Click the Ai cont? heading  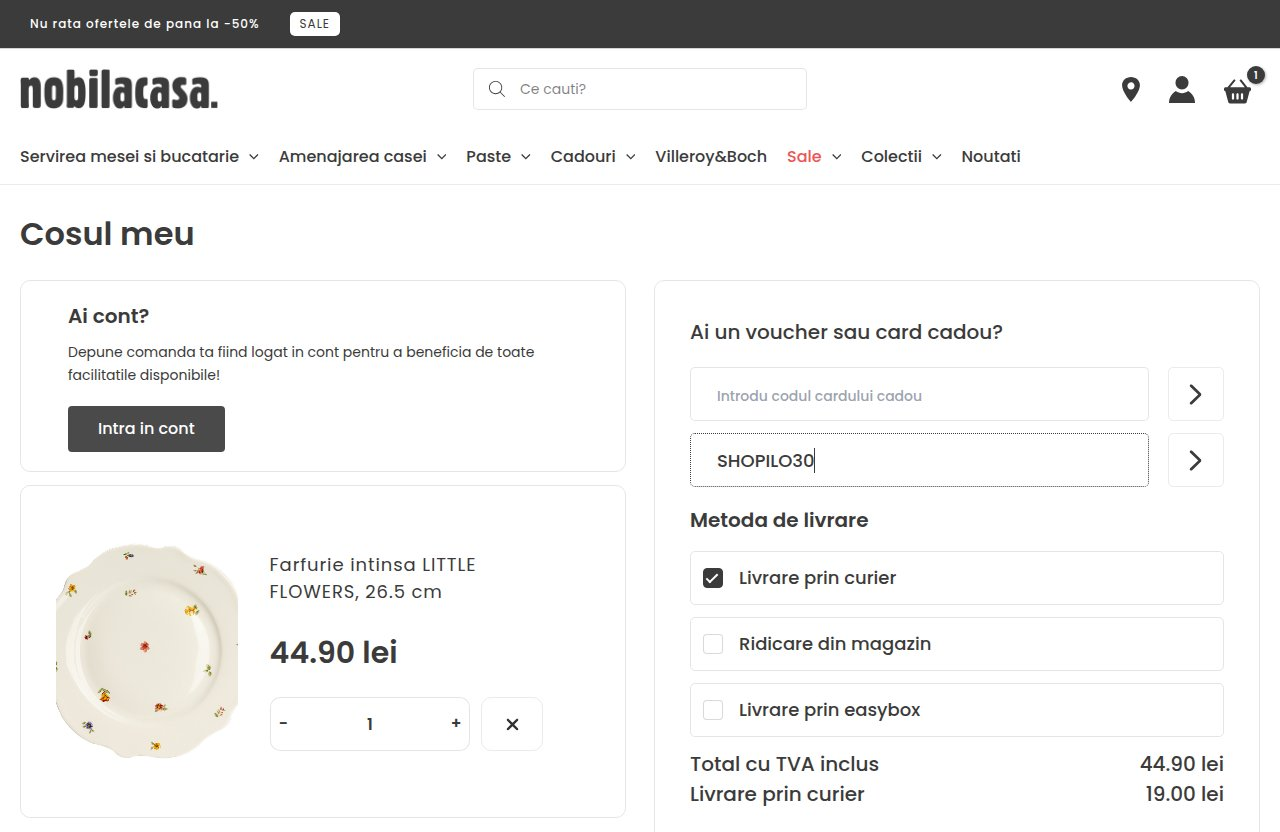tap(108, 316)
